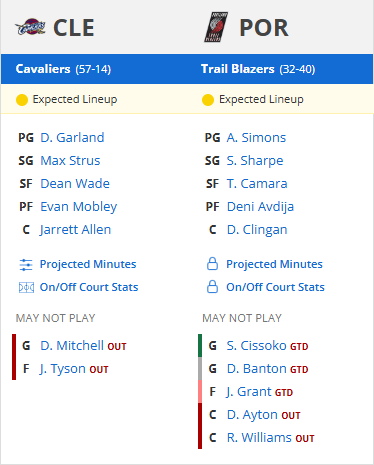374x465 pixels.
Task: View injured player D. Mitchell
Action: (72, 346)
